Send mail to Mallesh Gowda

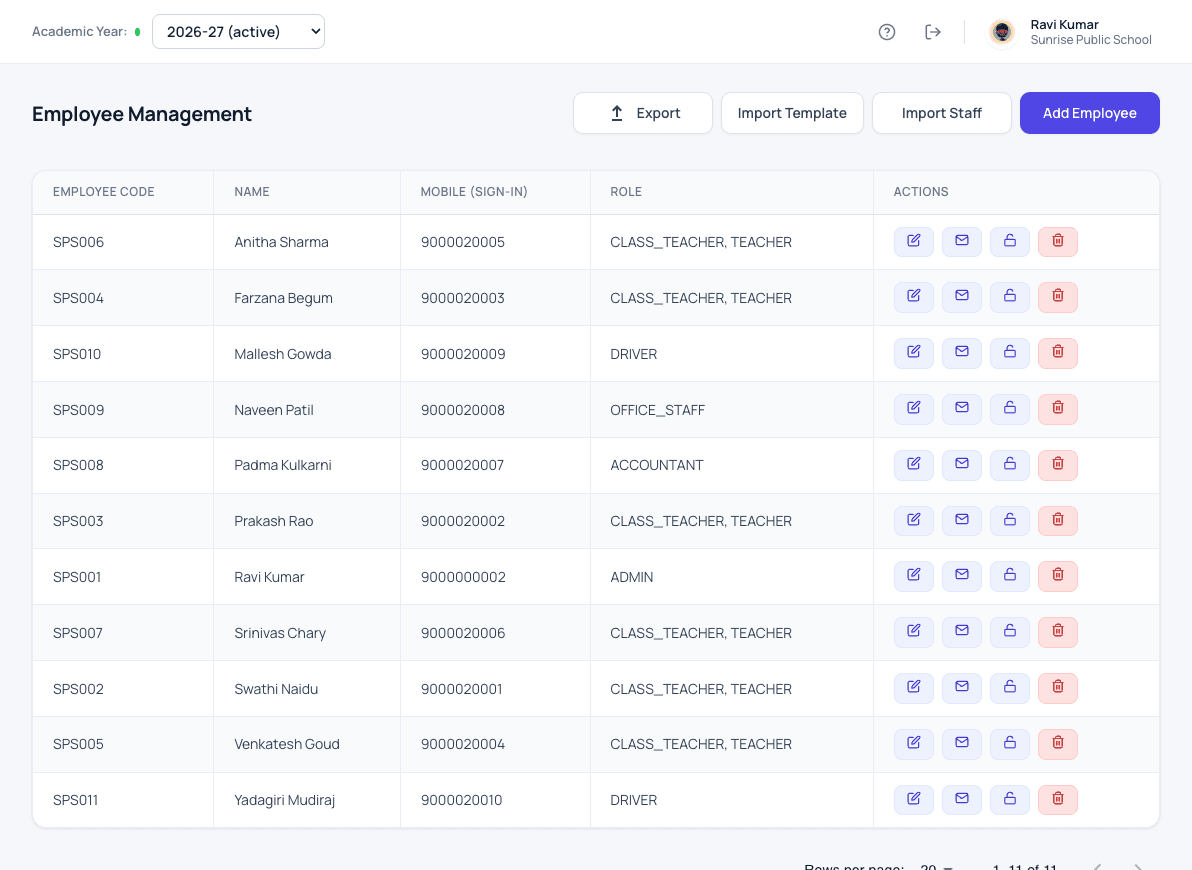click(x=962, y=353)
